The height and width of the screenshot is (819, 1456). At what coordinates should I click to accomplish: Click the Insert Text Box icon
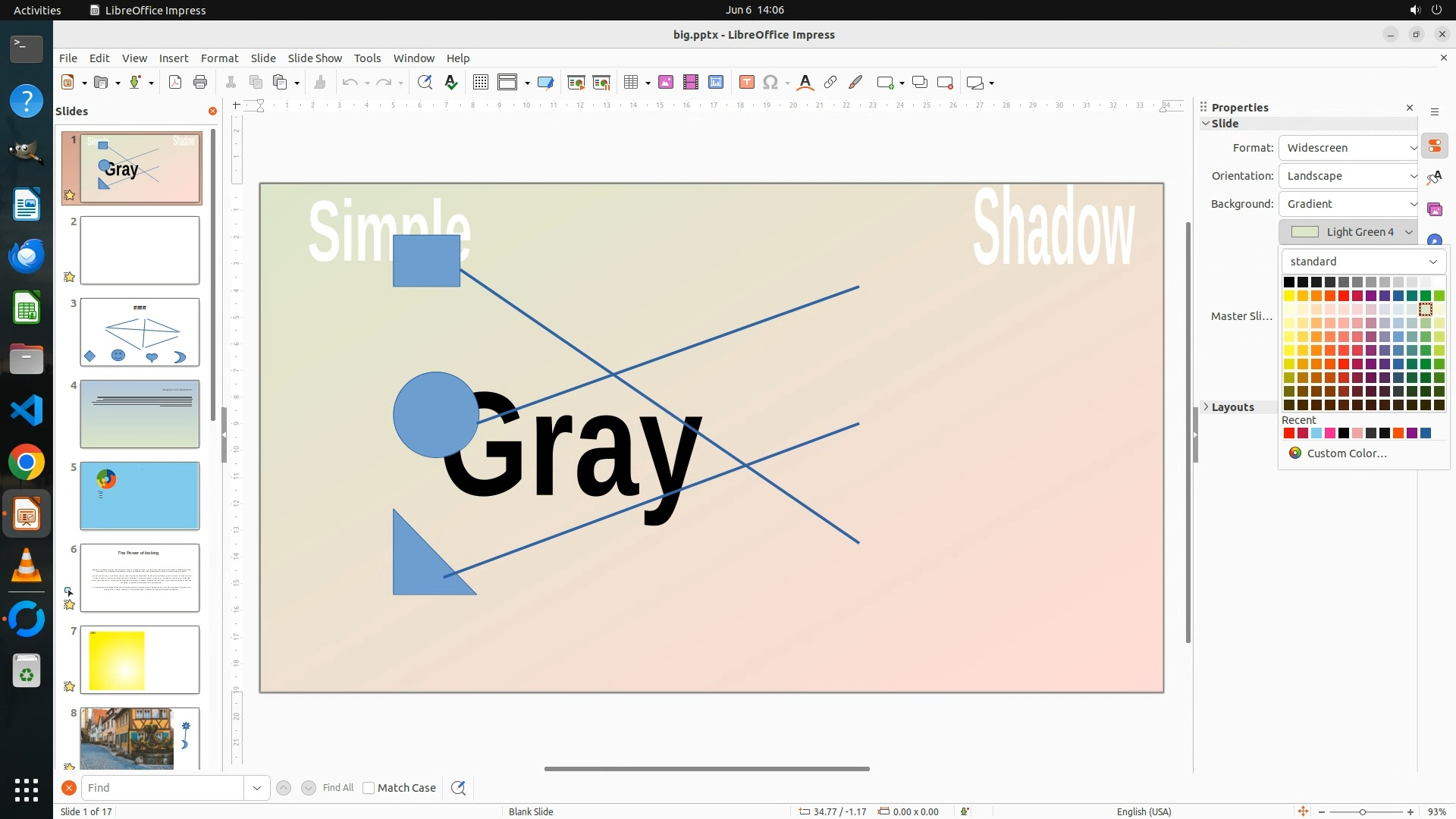746,83
